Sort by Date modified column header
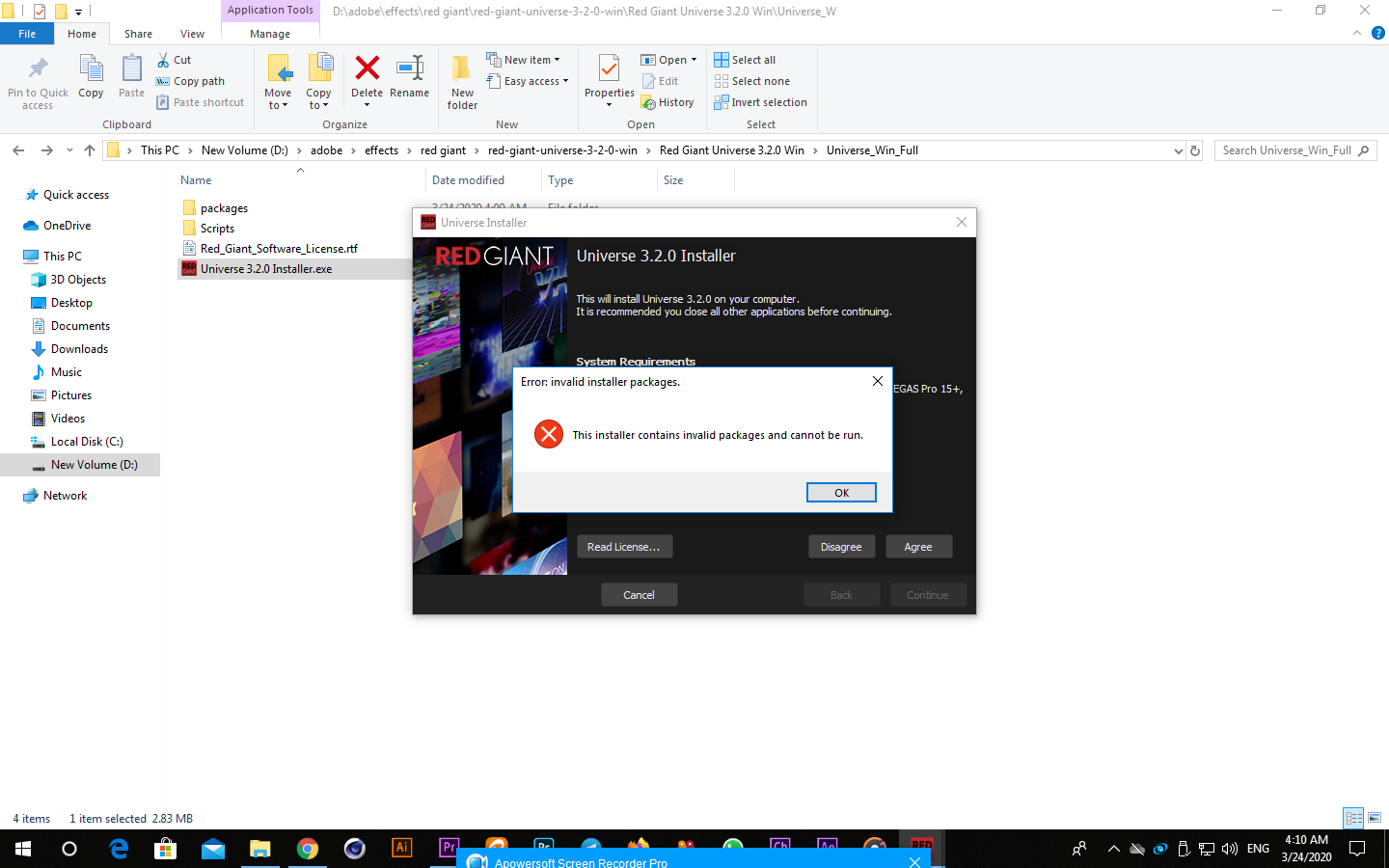The image size is (1389, 868). coord(468,180)
